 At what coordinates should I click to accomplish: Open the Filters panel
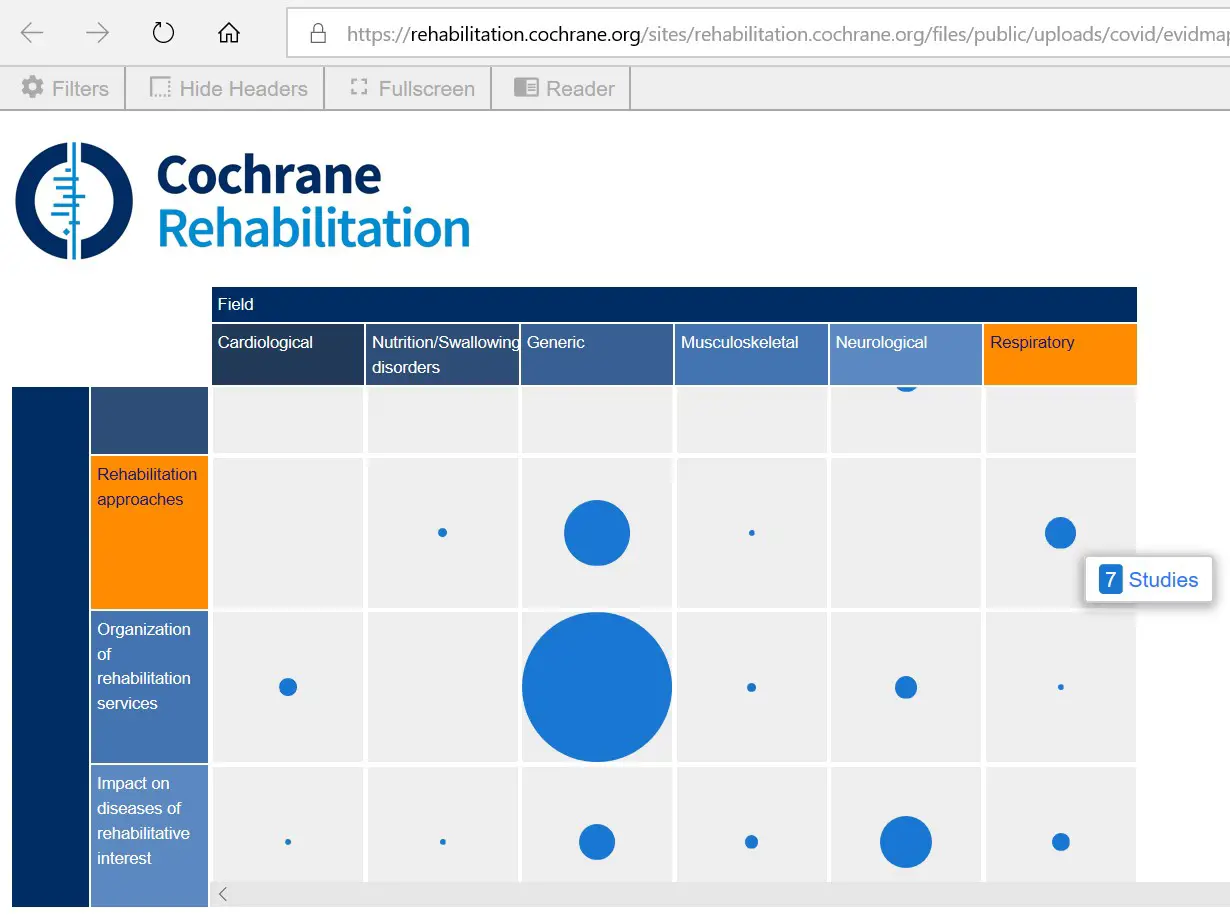pos(63,88)
